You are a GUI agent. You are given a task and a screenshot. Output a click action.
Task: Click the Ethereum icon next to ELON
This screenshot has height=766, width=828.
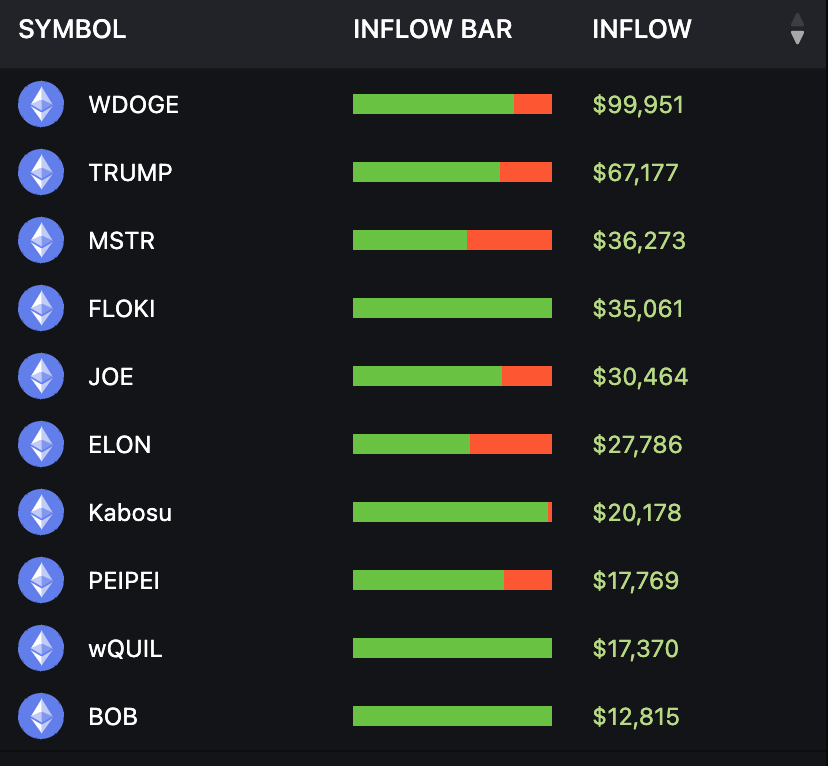click(41, 444)
